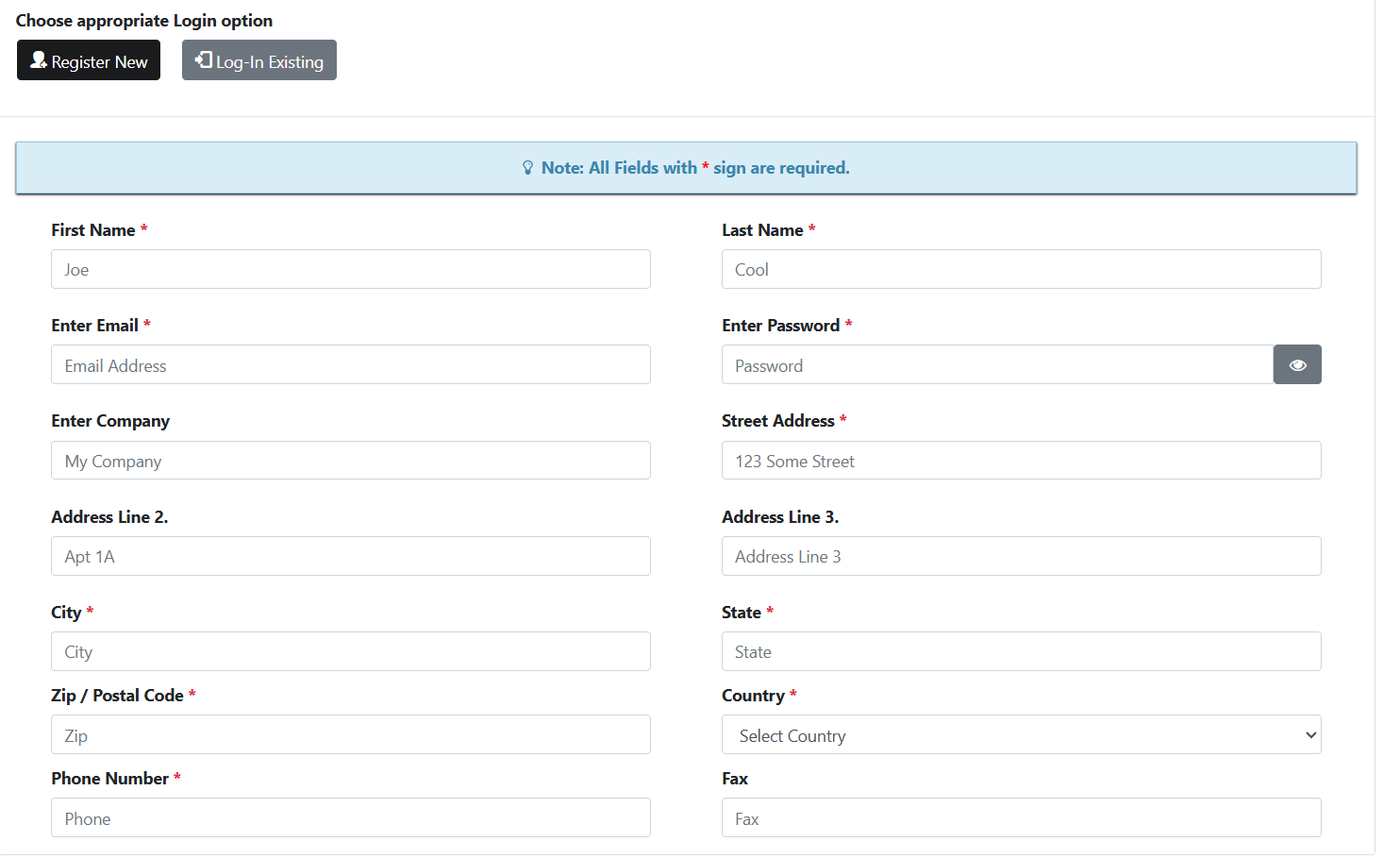Viewport: 1400px width, 858px height.
Task: Click the Address Line 3 input field
Action: pos(1021,556)
